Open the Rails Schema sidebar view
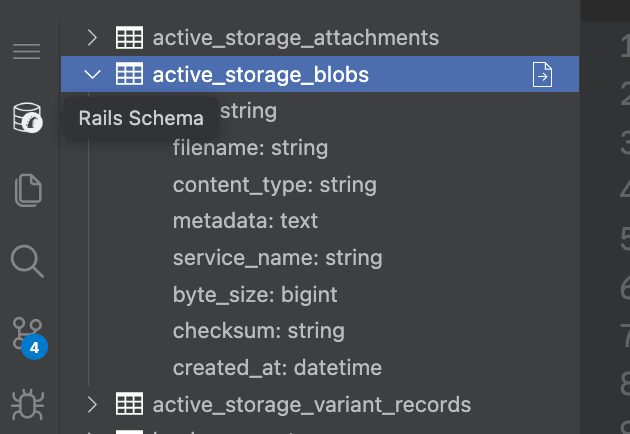630x434 pixels. click(x=27, y=117)
